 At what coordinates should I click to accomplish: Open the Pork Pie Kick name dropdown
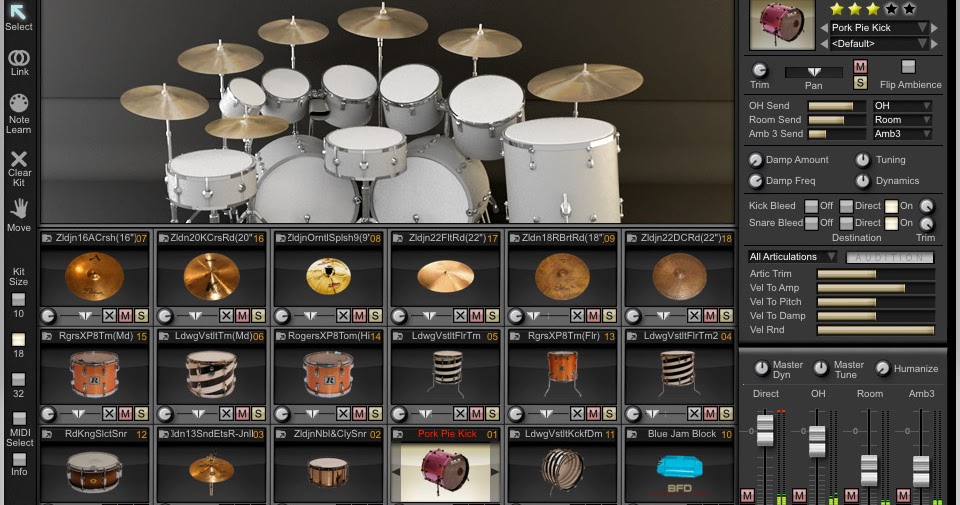879,28
